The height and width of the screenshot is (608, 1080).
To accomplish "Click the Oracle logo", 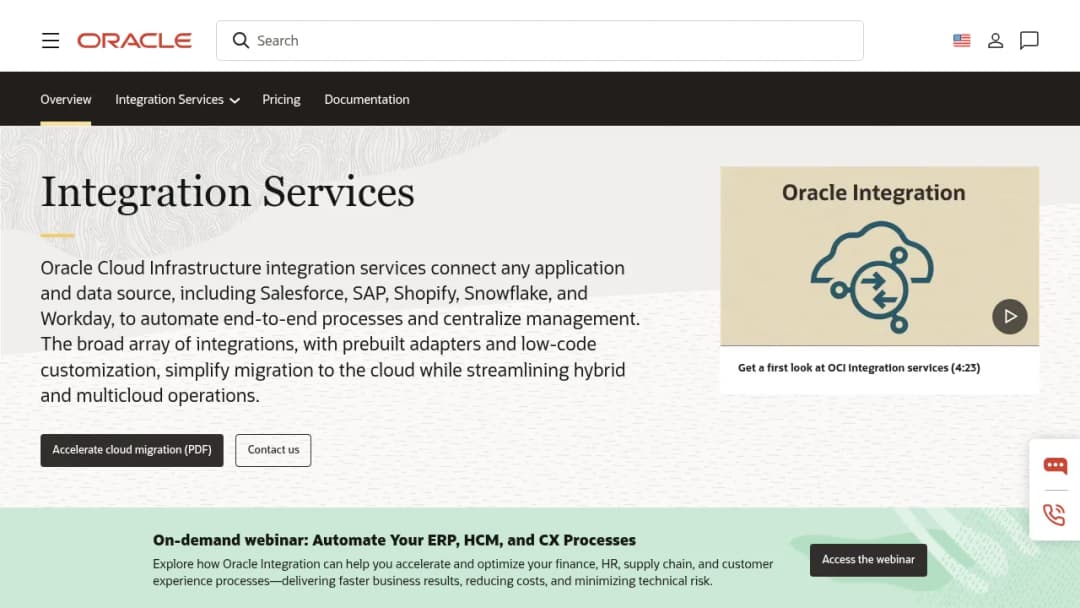I will (x=134, y=41).
